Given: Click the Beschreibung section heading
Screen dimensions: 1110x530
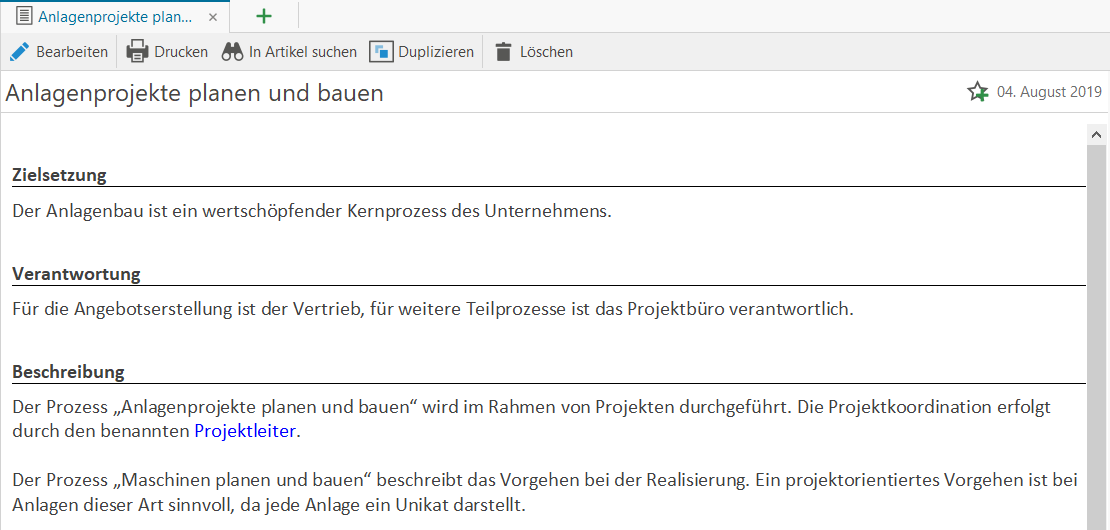Looking at the screenshot, I should click(68, 371).
